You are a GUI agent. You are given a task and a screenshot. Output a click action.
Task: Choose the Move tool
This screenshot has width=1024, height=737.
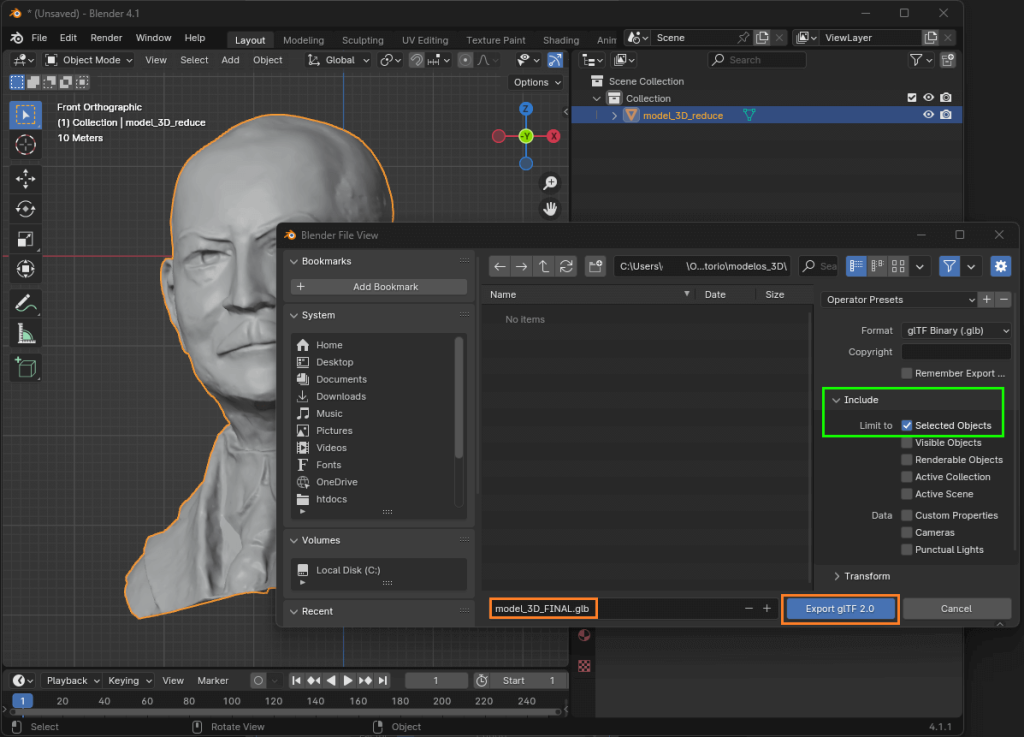[25, 178]
